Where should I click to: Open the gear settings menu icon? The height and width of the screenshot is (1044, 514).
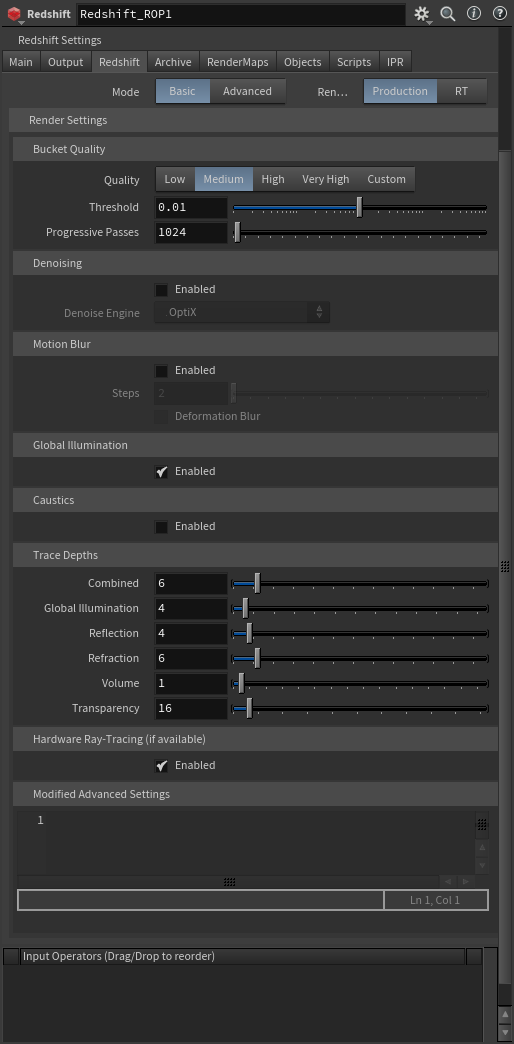[x=422, y=14]
